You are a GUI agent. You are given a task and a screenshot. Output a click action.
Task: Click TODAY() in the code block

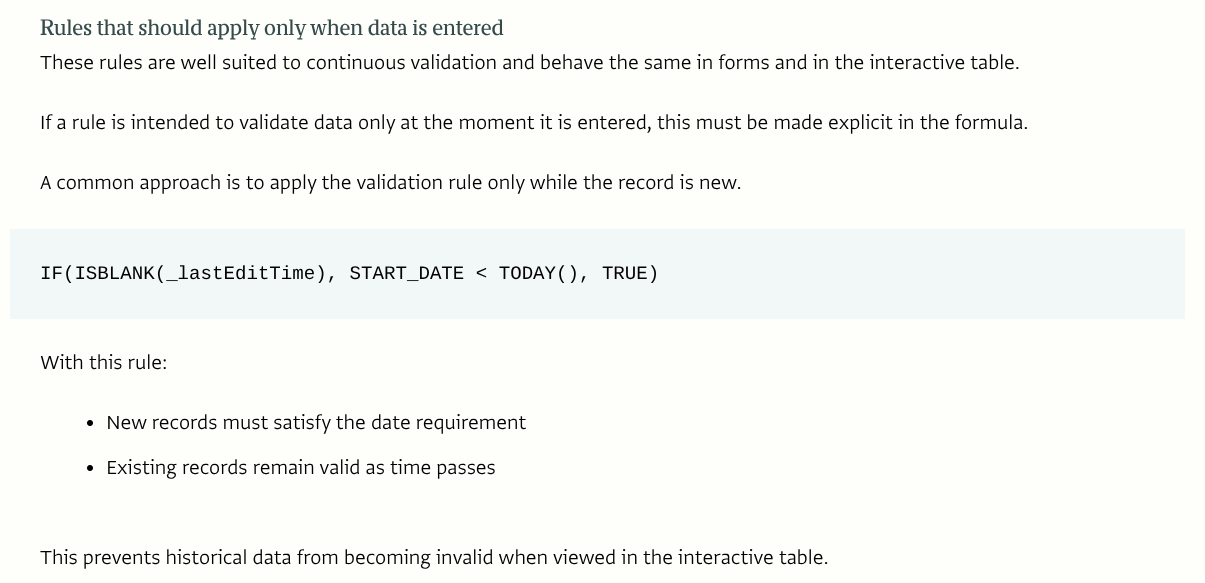click(x=539, y=273)
